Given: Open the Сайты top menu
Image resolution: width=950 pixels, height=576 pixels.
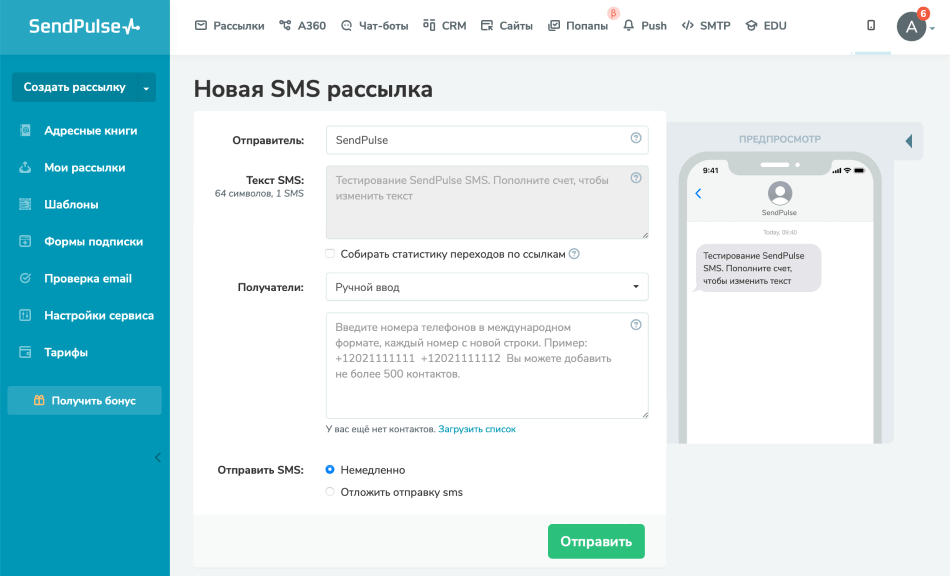Looking at the screenshot, I should [x=507, y=25].
